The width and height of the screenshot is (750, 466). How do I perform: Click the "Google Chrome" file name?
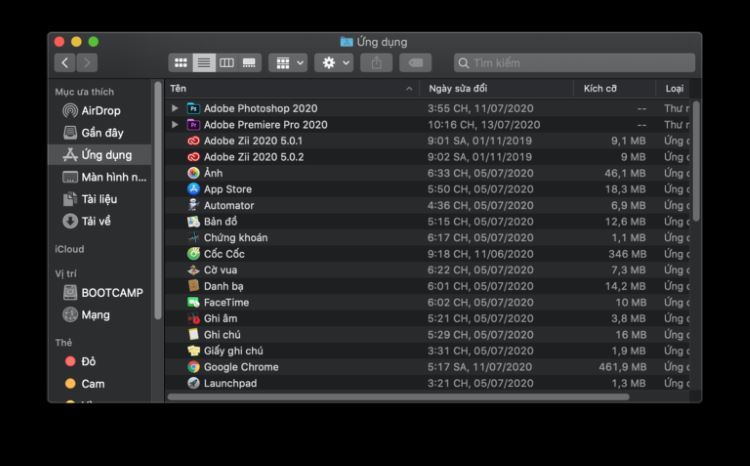pyautogui.click(x=241, y=367)
